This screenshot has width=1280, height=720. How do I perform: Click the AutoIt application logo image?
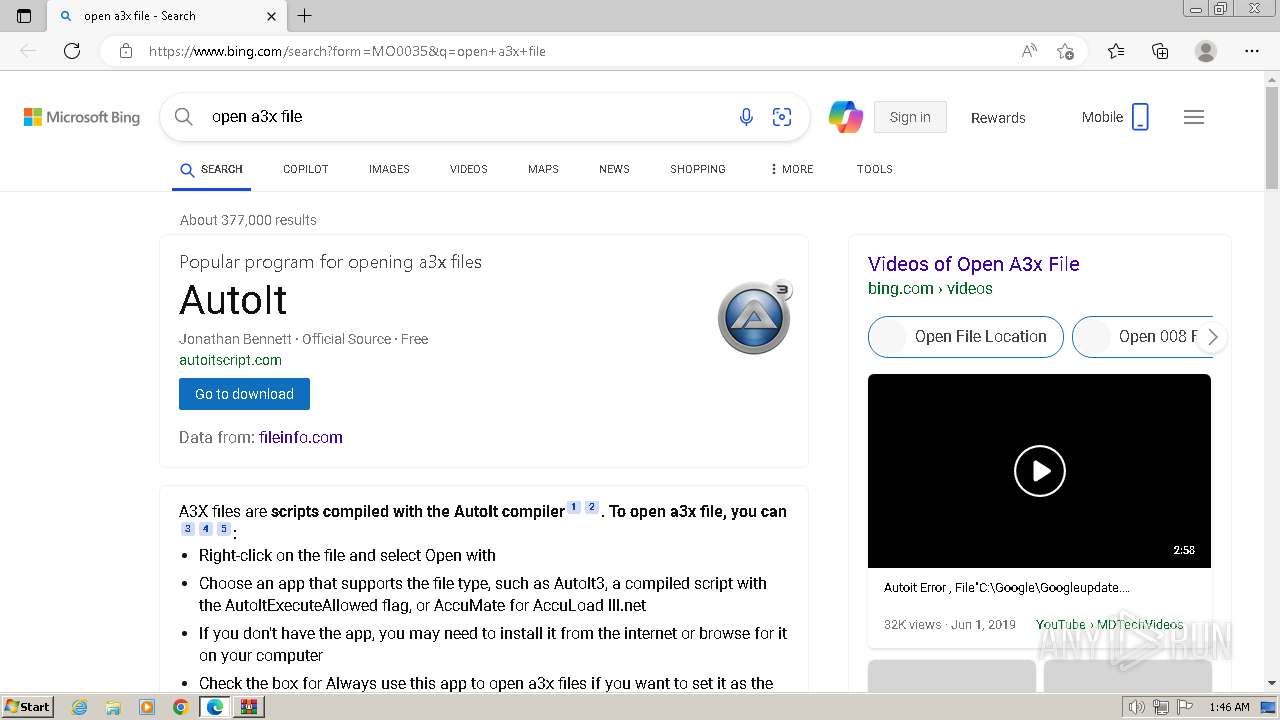click(x=755, y=317)
